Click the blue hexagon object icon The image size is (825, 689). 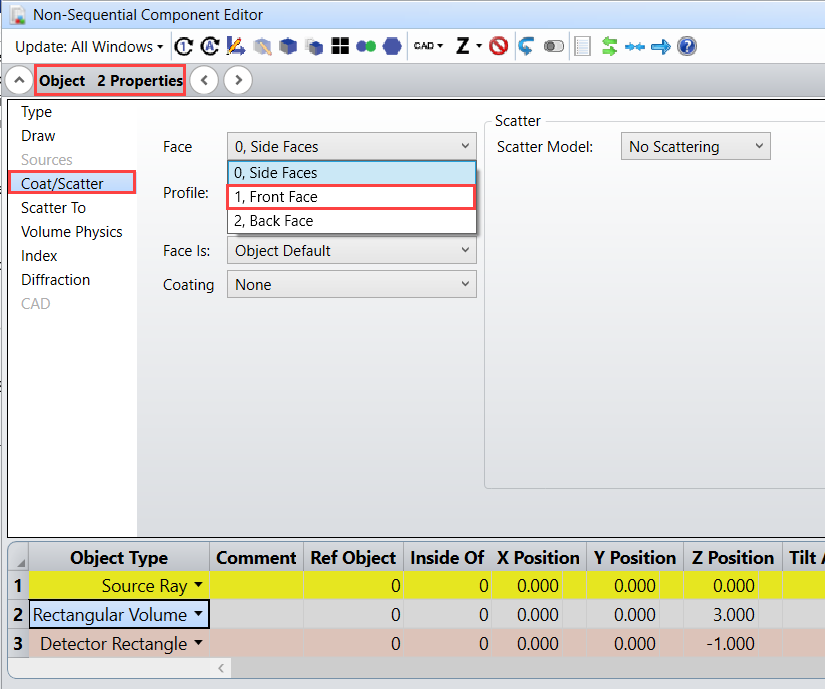click(392, 46)
